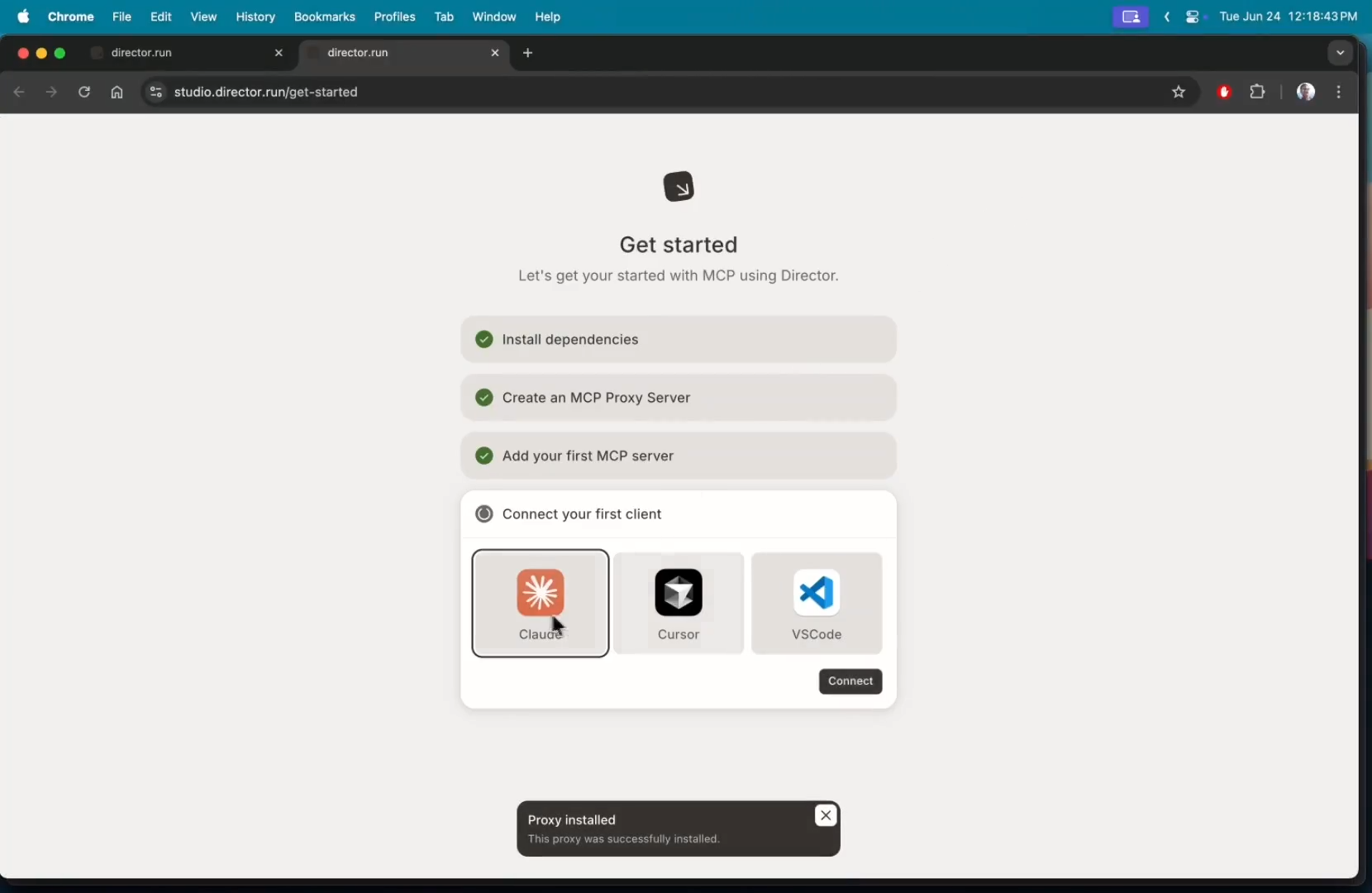Select the Claude client card
This screenshot has width=1372, height=893.
(541, 604)
